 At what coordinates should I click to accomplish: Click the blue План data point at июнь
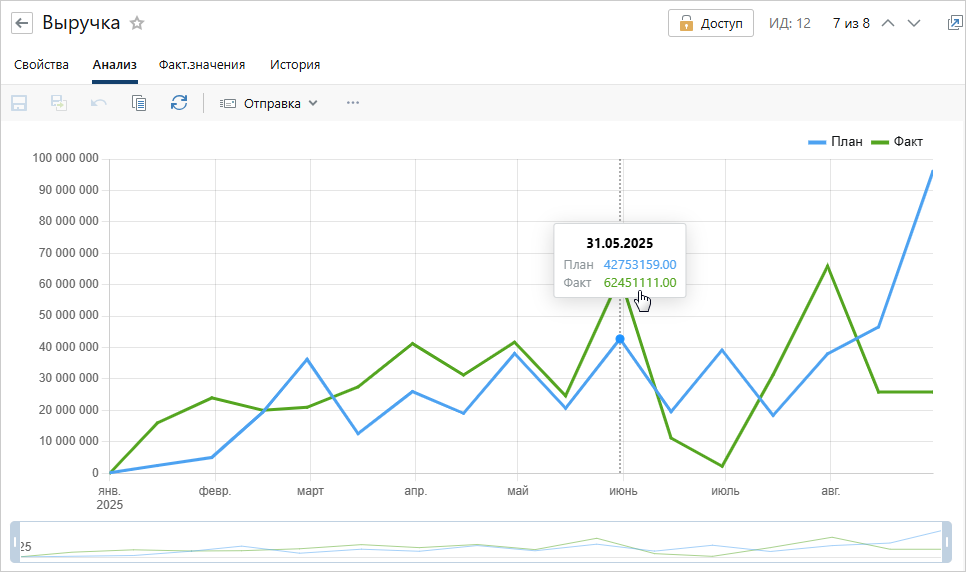click(620, 340)
